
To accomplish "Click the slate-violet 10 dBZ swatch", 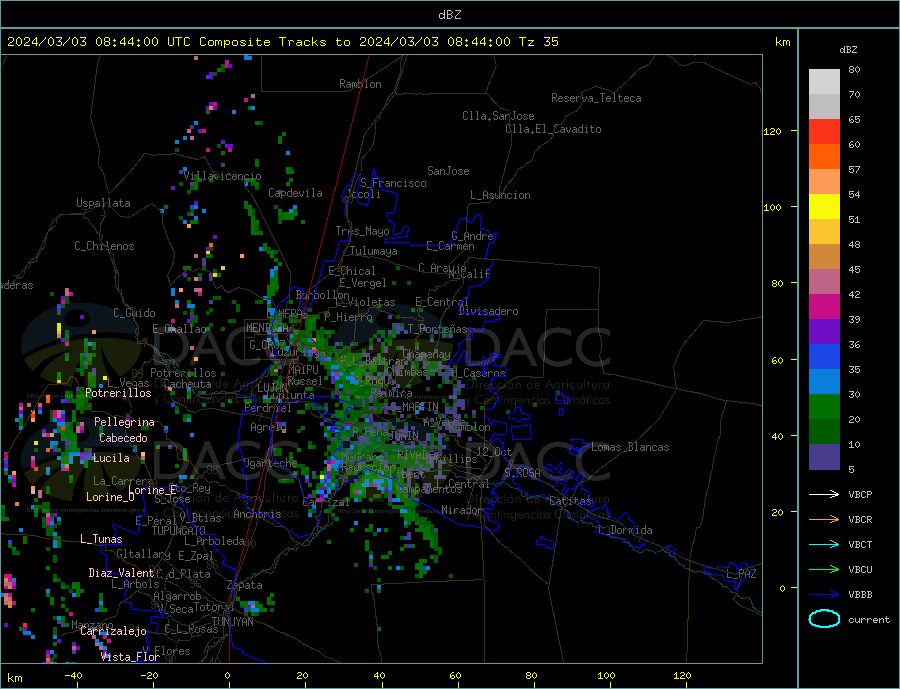I will (x=824, y=456).
